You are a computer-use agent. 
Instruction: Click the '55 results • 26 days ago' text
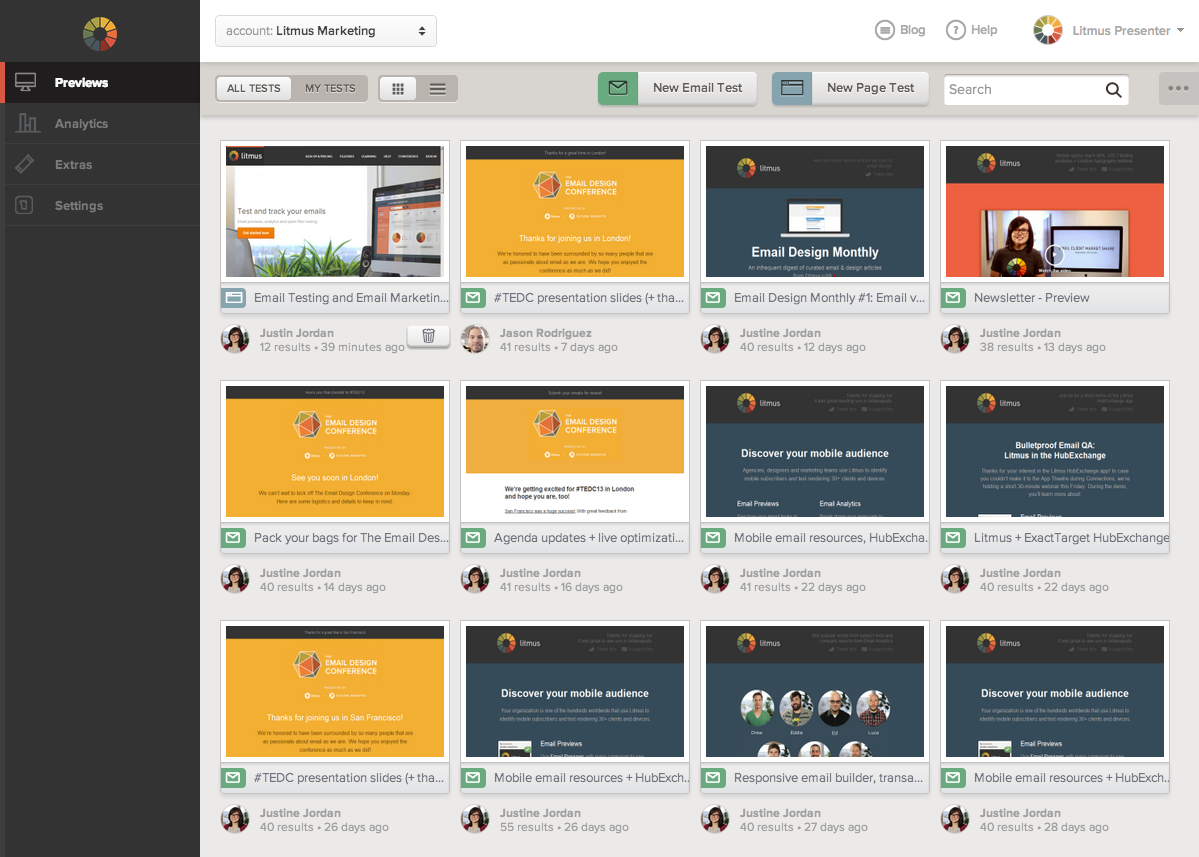coord(564,828)
